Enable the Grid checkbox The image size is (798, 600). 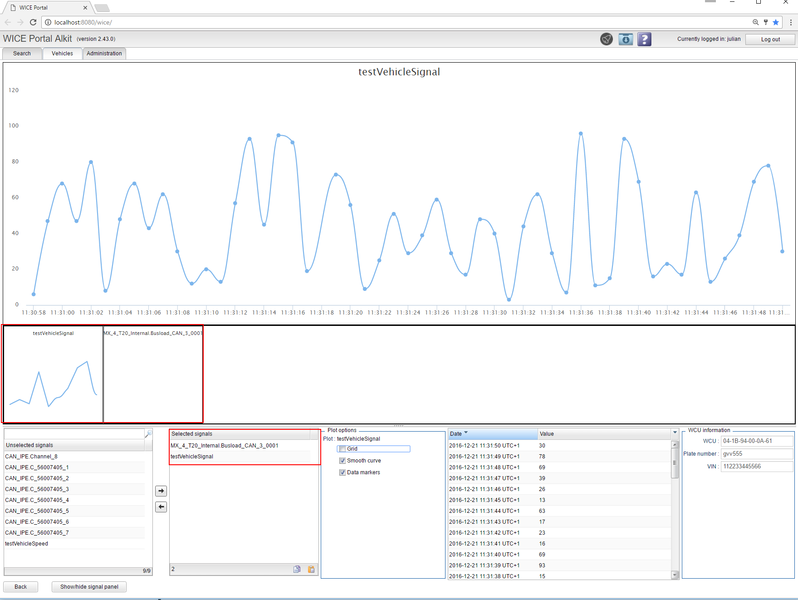click(x=343, y=449)
